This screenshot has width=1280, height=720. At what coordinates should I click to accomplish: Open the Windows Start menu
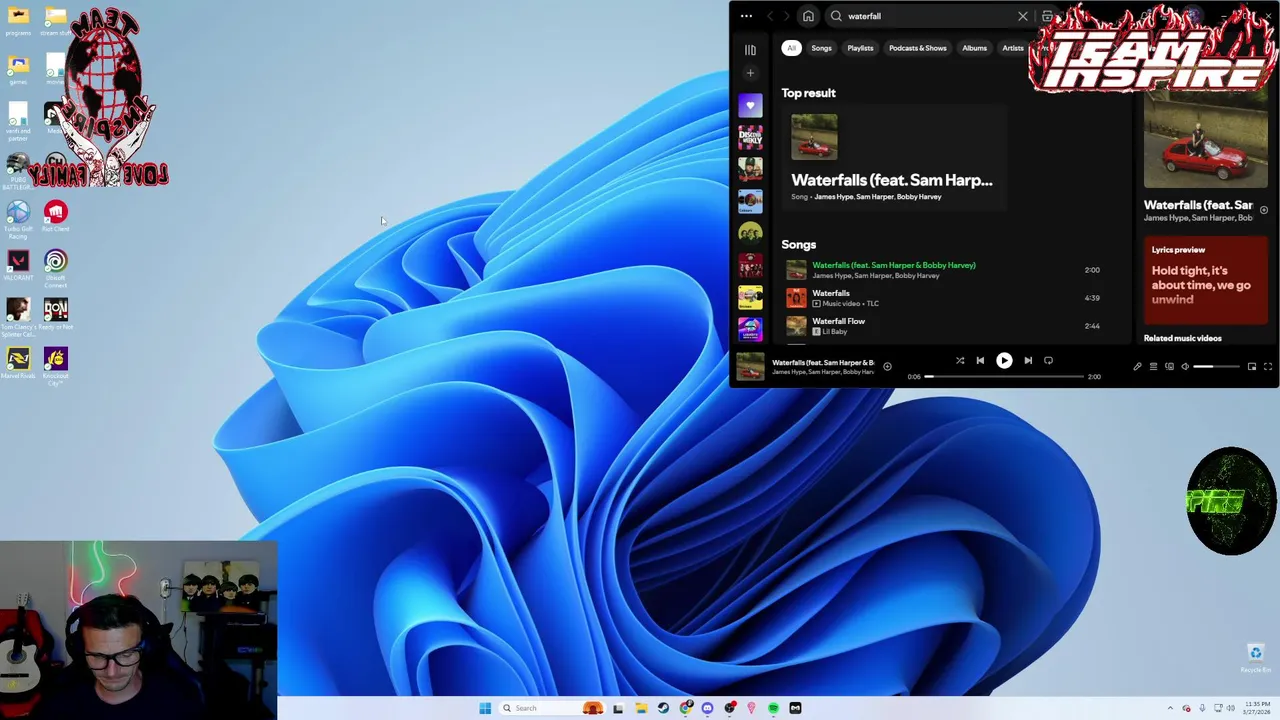pyautogui.click(x=485, y=708)
